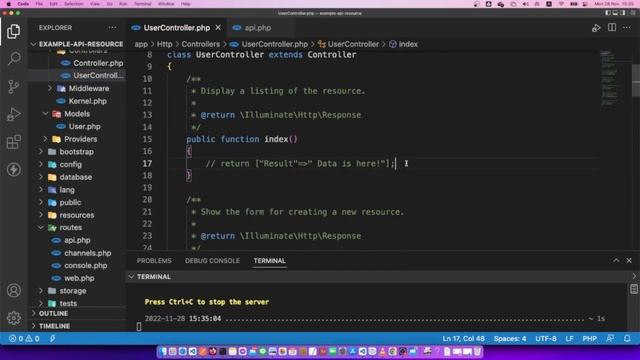Open the Source Control view
Image resolution: width=640 pixels, height=360 pixels.
(13, 87)
